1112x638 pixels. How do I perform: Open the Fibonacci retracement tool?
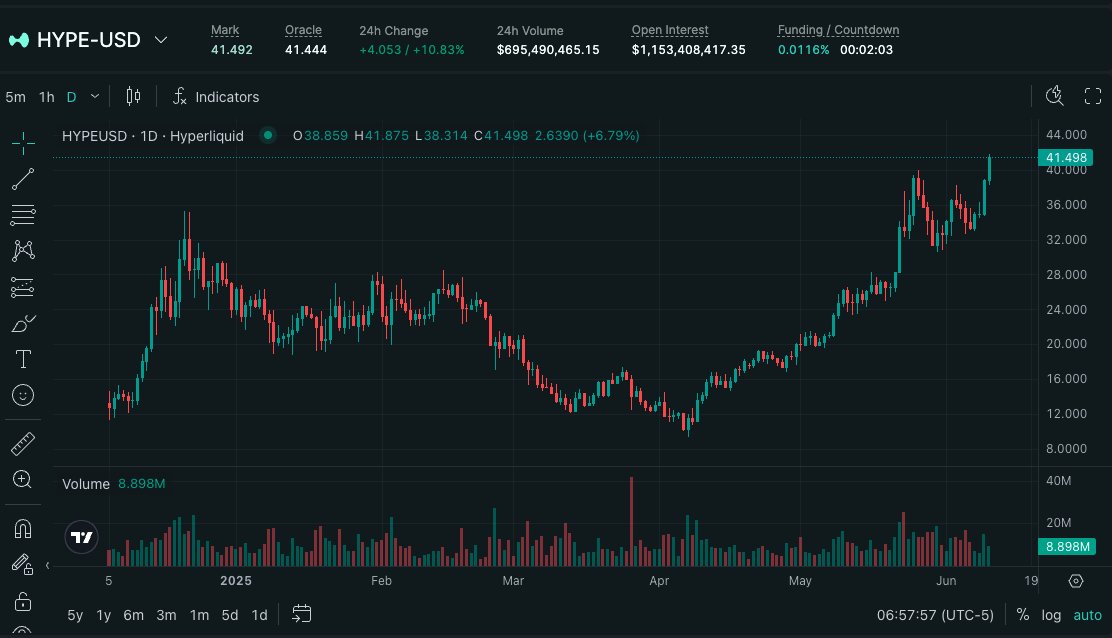23,215
